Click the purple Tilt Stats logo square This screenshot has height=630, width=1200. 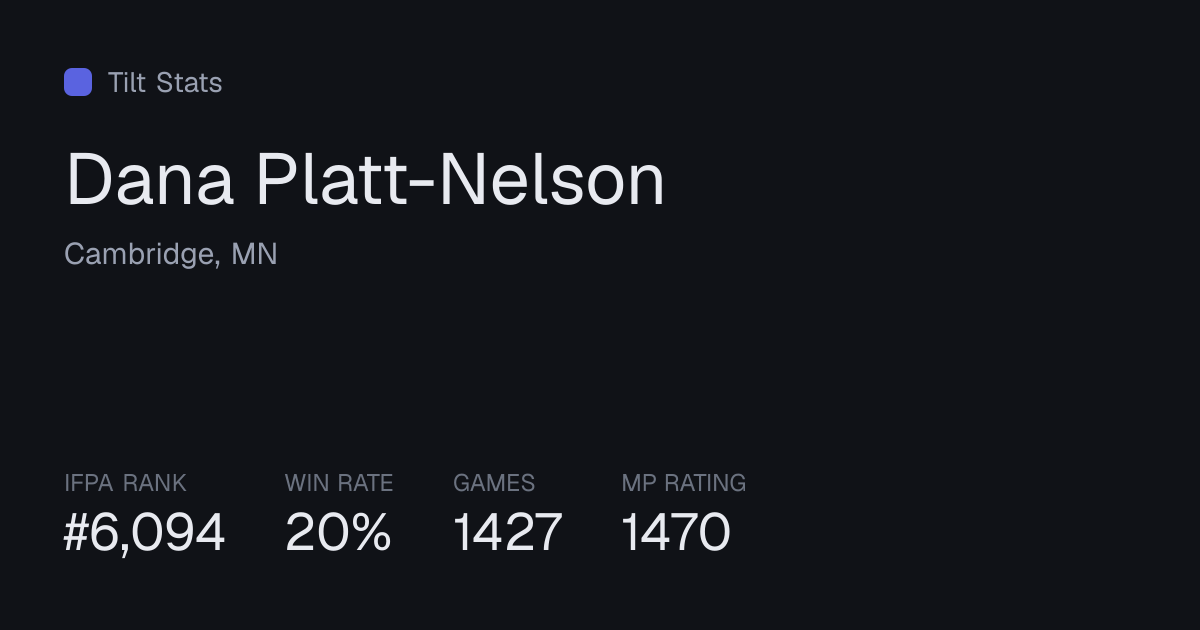(78, 82)
